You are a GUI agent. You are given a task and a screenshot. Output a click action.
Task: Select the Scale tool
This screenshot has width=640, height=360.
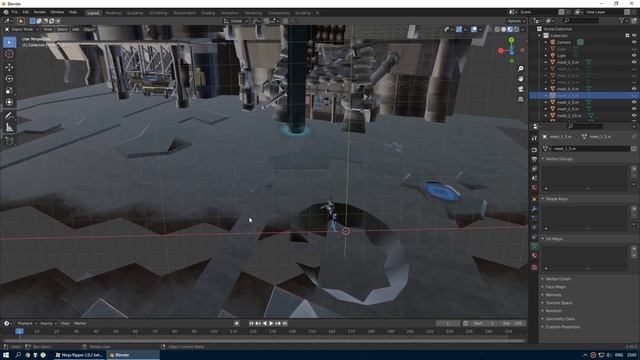point(9,91)
